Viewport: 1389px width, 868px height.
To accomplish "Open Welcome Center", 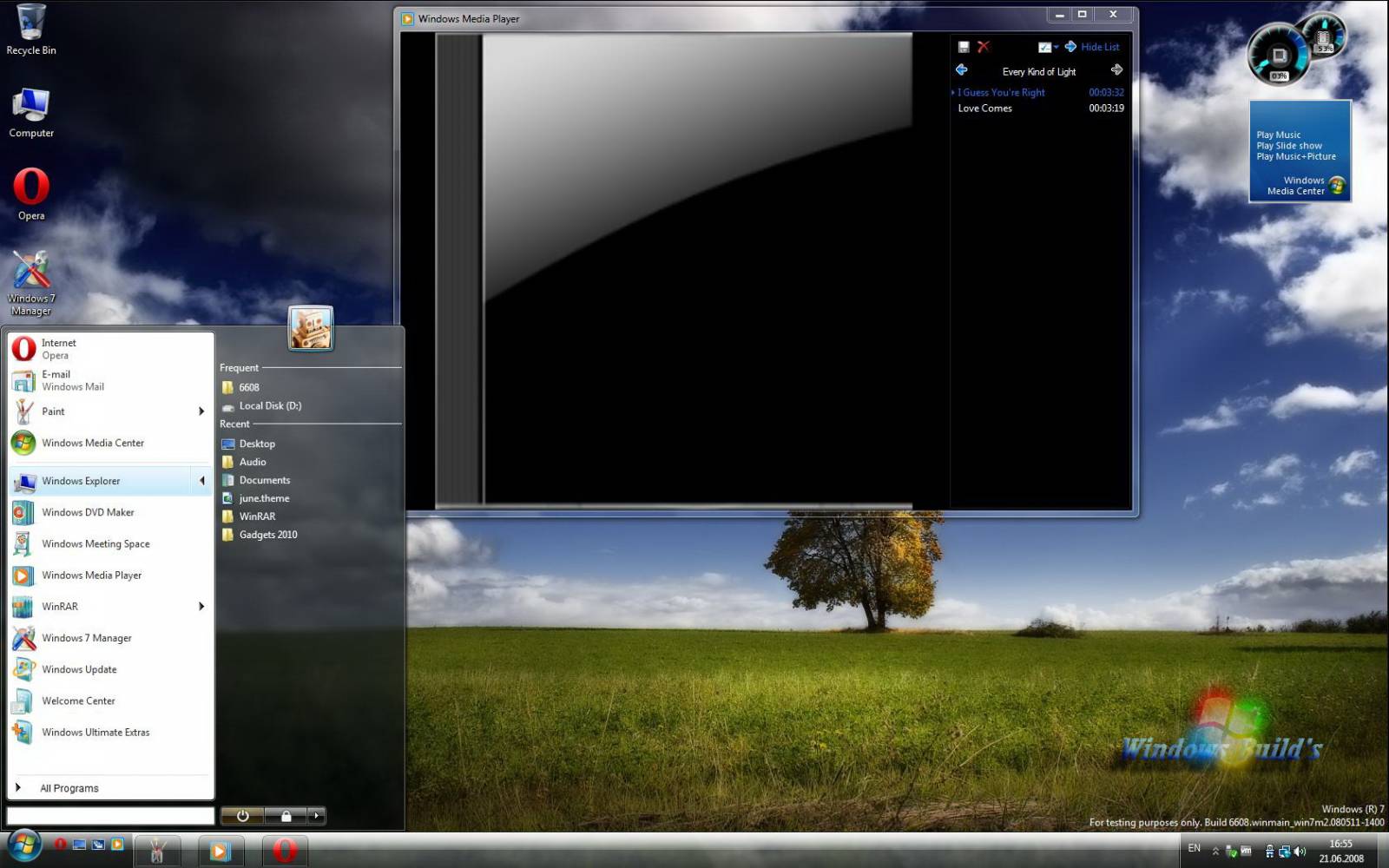I will (111, 700).
